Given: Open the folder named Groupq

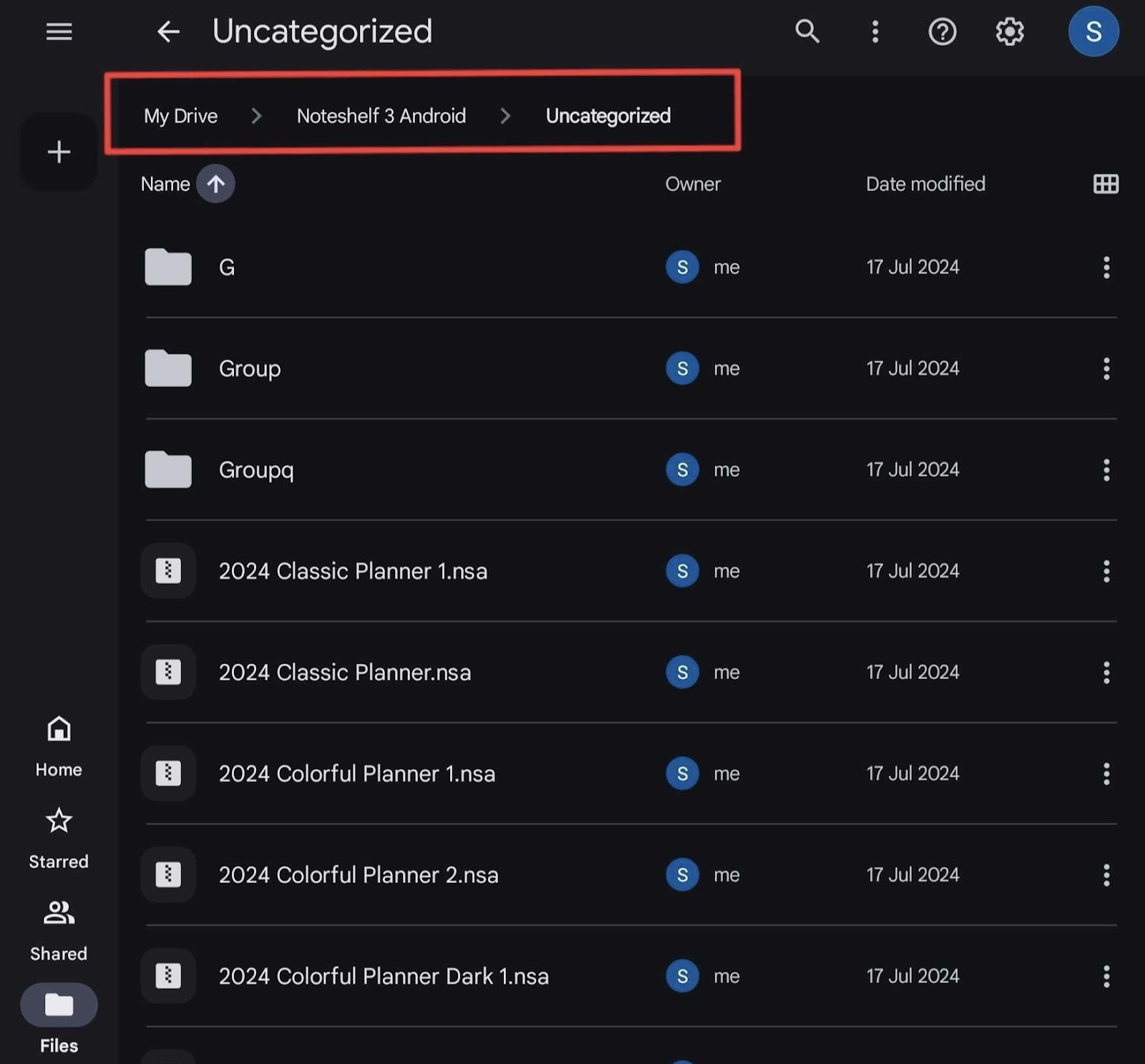Looking at the screenshot, I should click(256, 470).
